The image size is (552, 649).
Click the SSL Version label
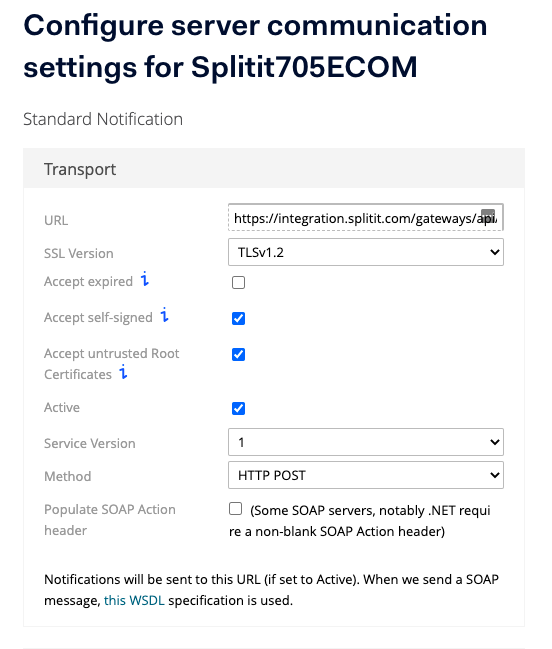(x=79, y=253)
